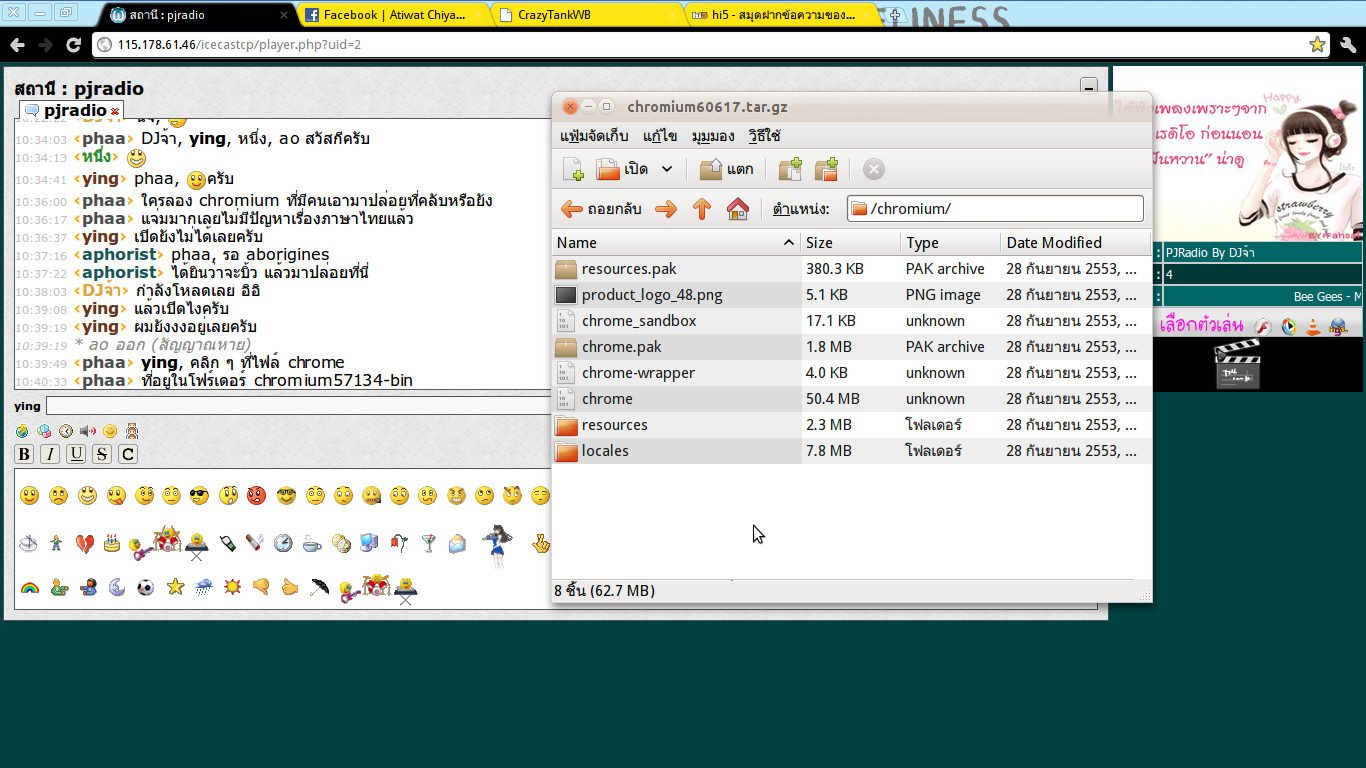Insert the black umbrella emoticon
1366x768 pixels.
point(319,587)
